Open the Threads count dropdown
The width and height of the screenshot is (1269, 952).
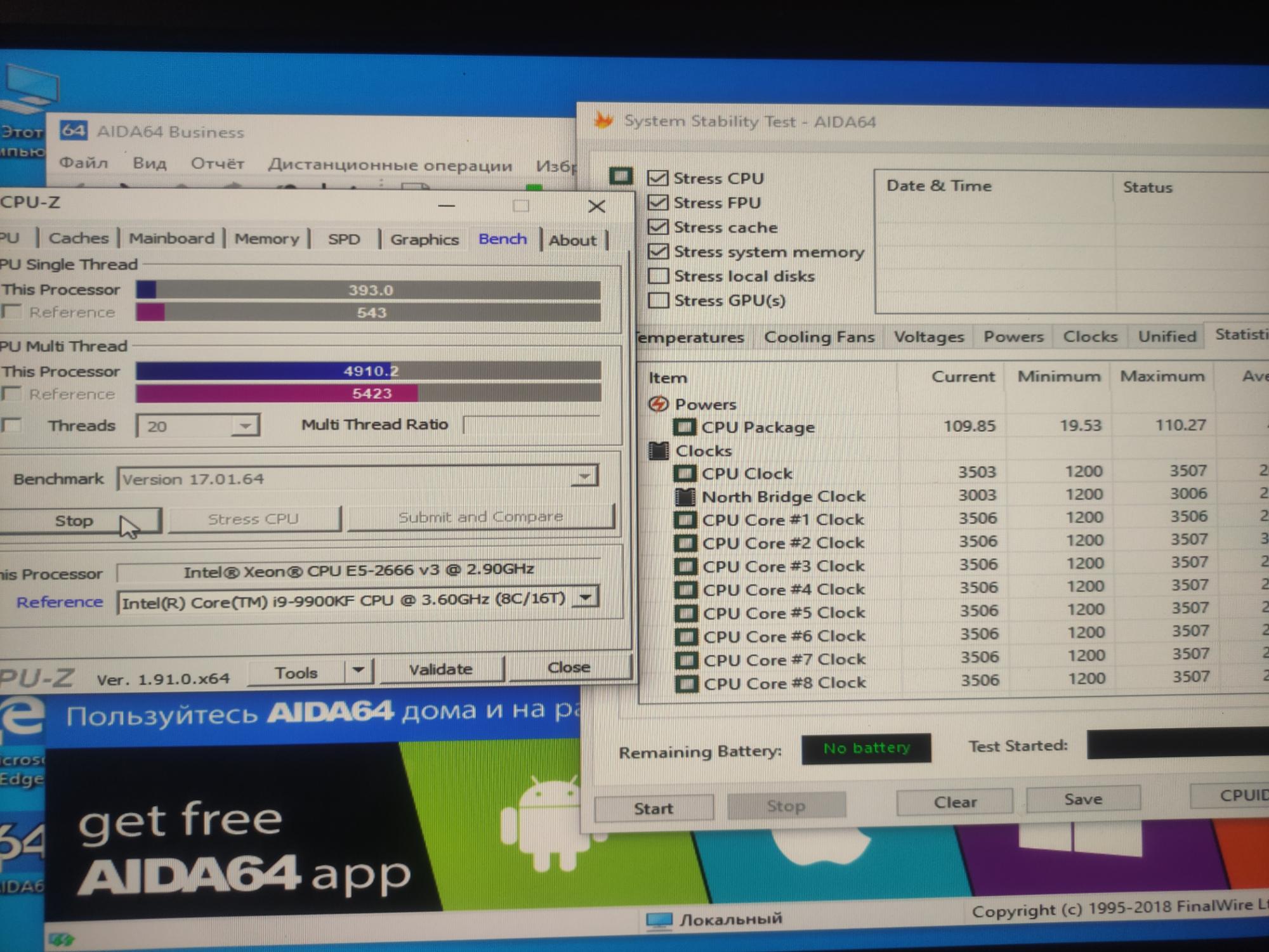pyautogui.click(x=244, y=426)
